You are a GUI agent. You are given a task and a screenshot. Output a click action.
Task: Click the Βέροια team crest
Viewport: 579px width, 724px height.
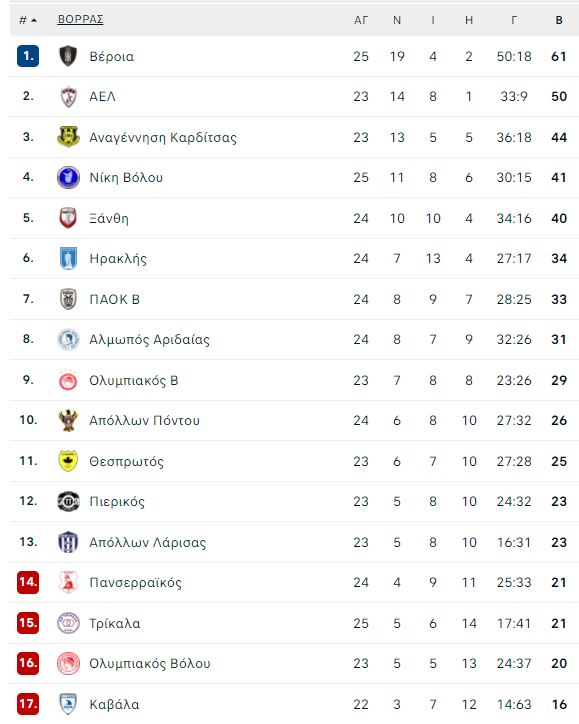coord(68,56)
